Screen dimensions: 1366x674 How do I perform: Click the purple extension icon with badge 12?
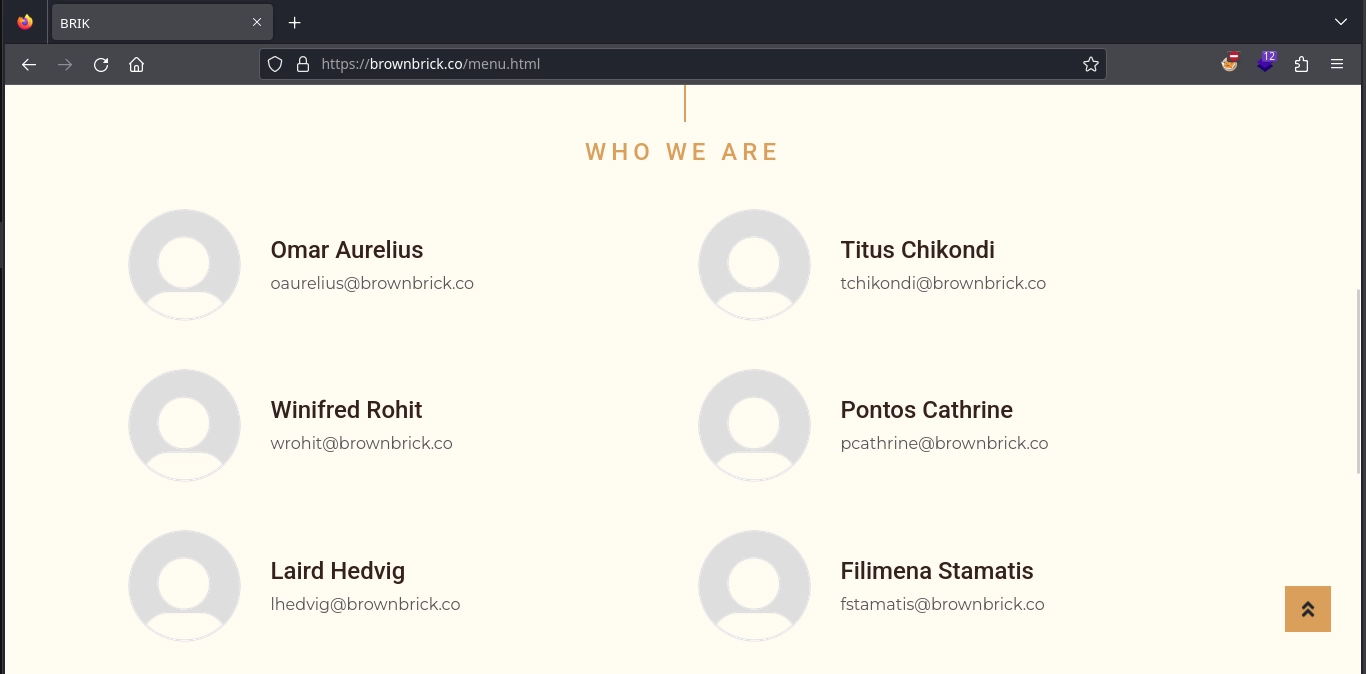click(x=1266, y=62)
